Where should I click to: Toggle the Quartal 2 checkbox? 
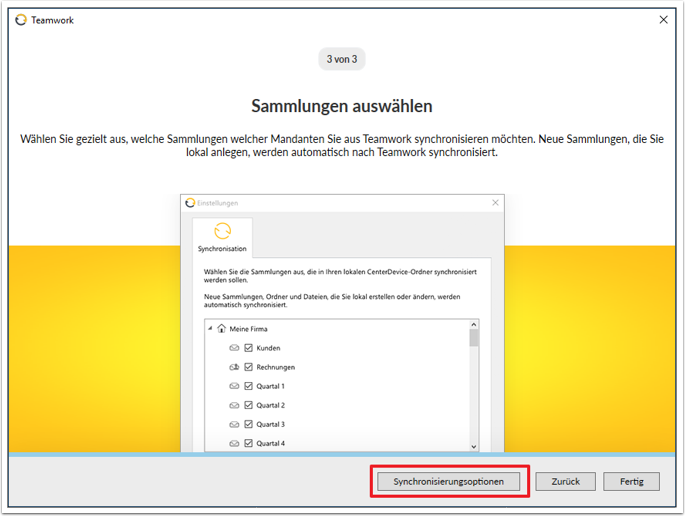[x=249, y=405]
